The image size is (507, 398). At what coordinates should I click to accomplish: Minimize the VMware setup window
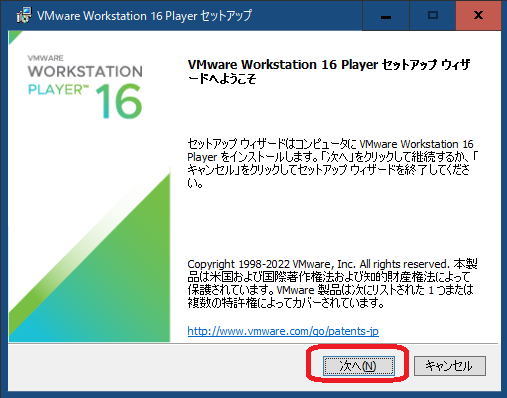pyautogui.click(x=386, y=15)
